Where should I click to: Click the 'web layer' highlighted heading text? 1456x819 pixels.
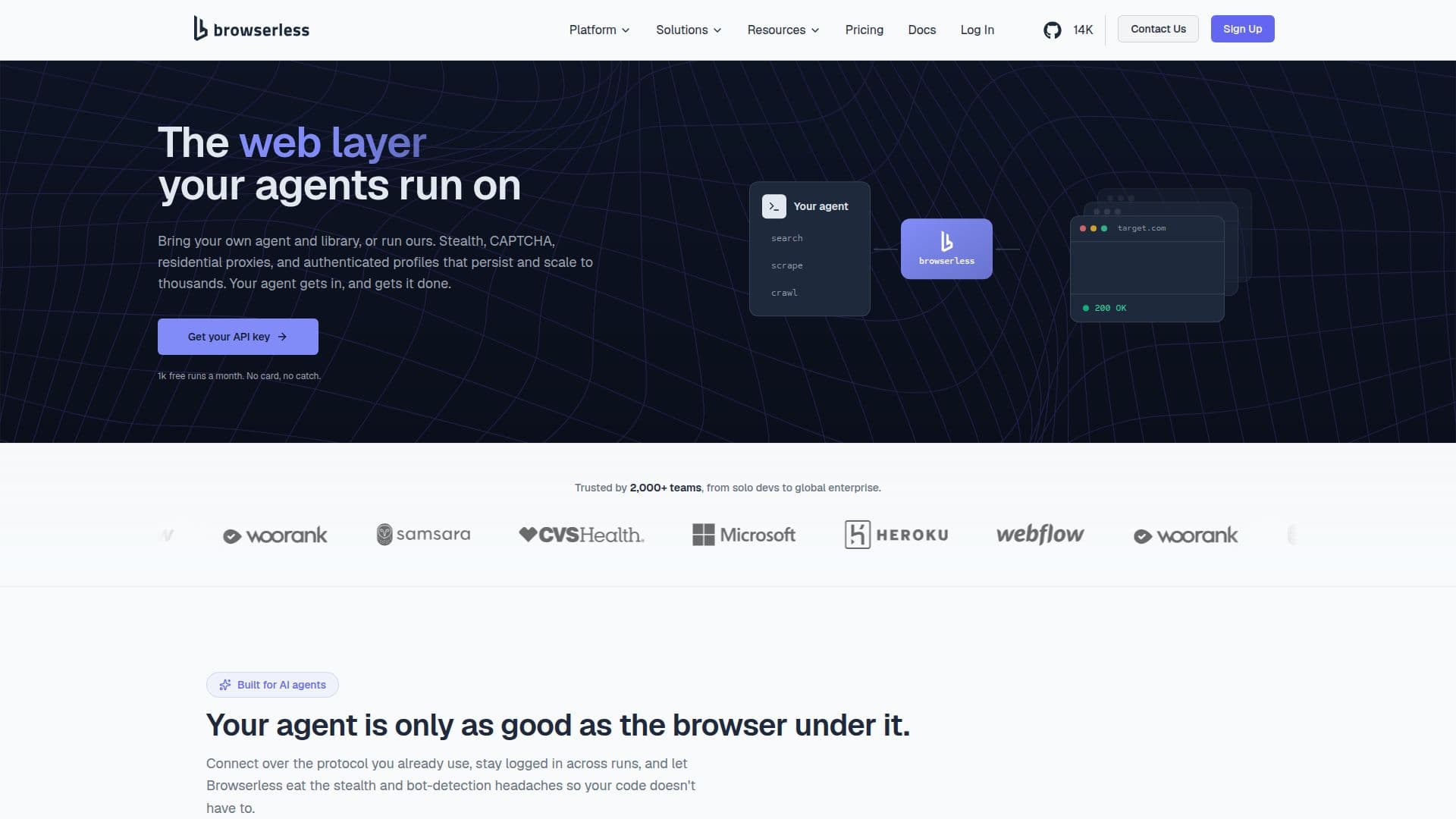tap(333, 143)
